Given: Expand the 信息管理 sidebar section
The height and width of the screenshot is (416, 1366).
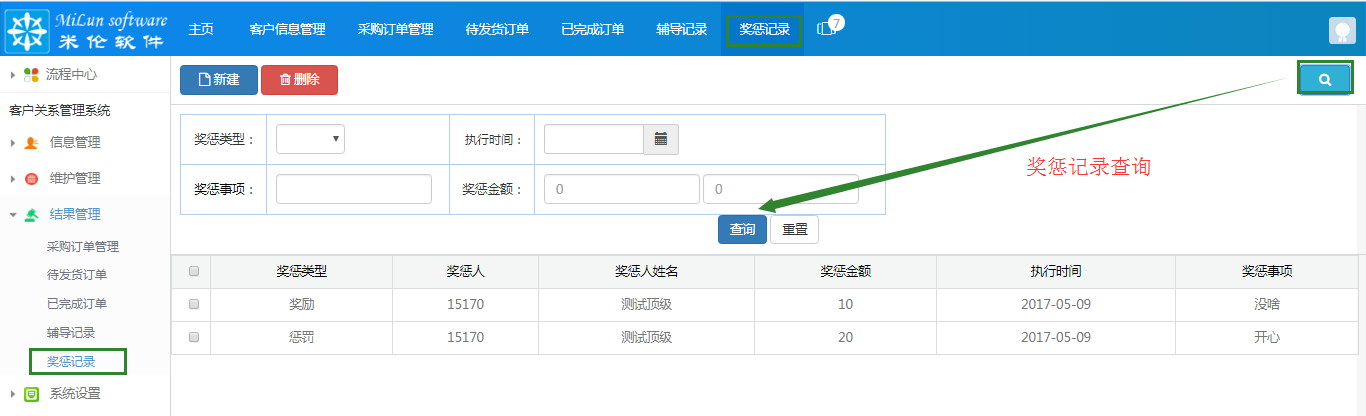Looking at the screenshot, I should (x=74, y=143).
